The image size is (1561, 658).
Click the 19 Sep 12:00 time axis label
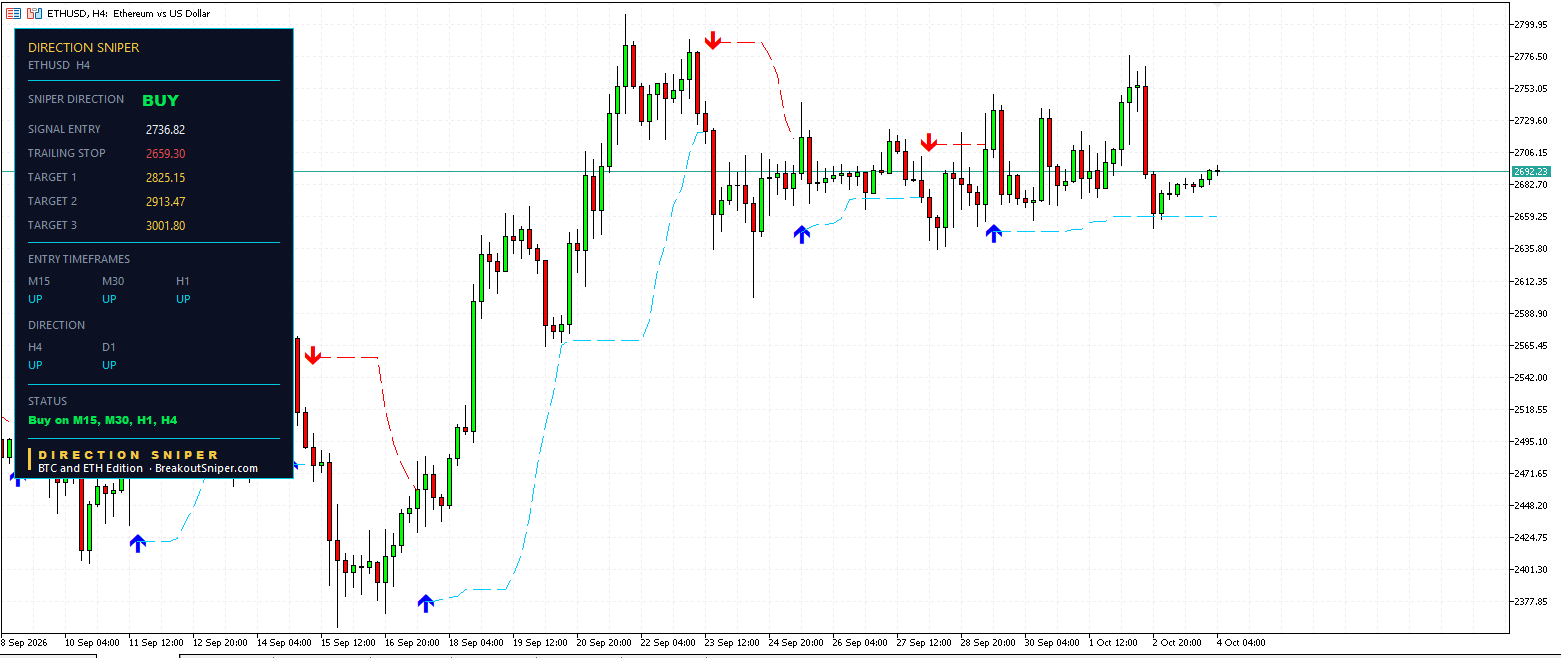tap(540, 642)
